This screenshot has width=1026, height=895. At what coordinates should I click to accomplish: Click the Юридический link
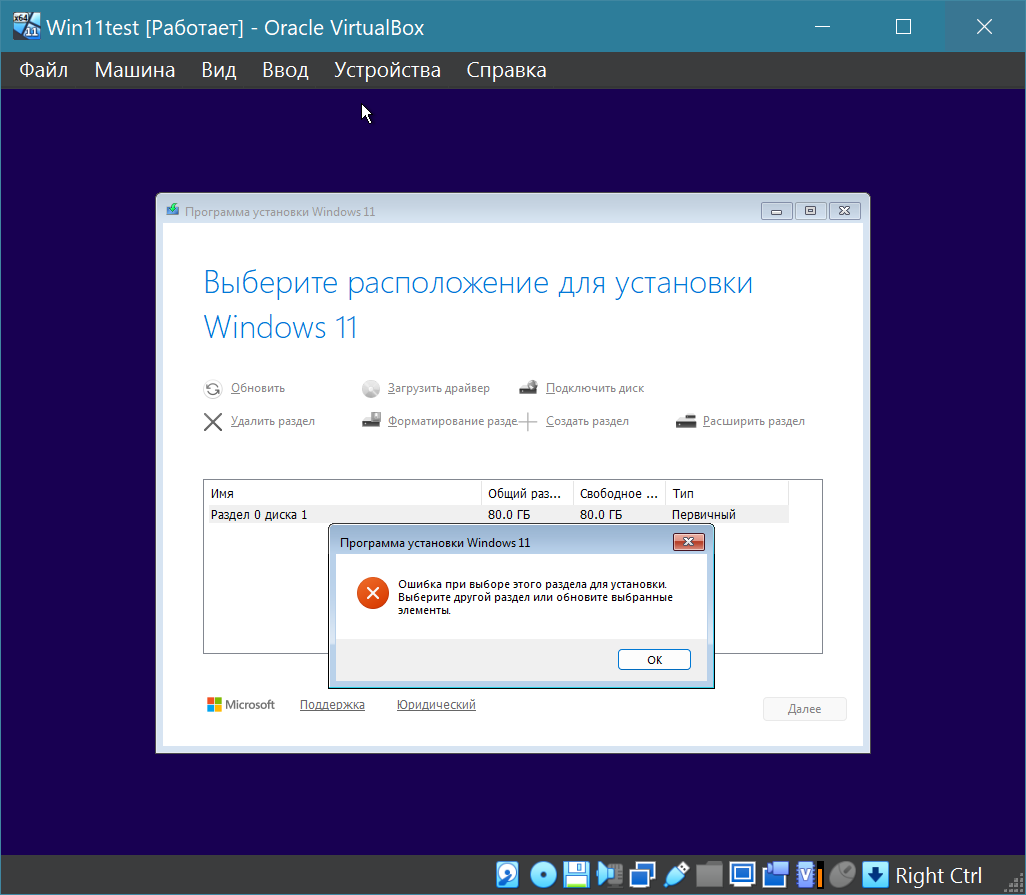coord(436,705)
